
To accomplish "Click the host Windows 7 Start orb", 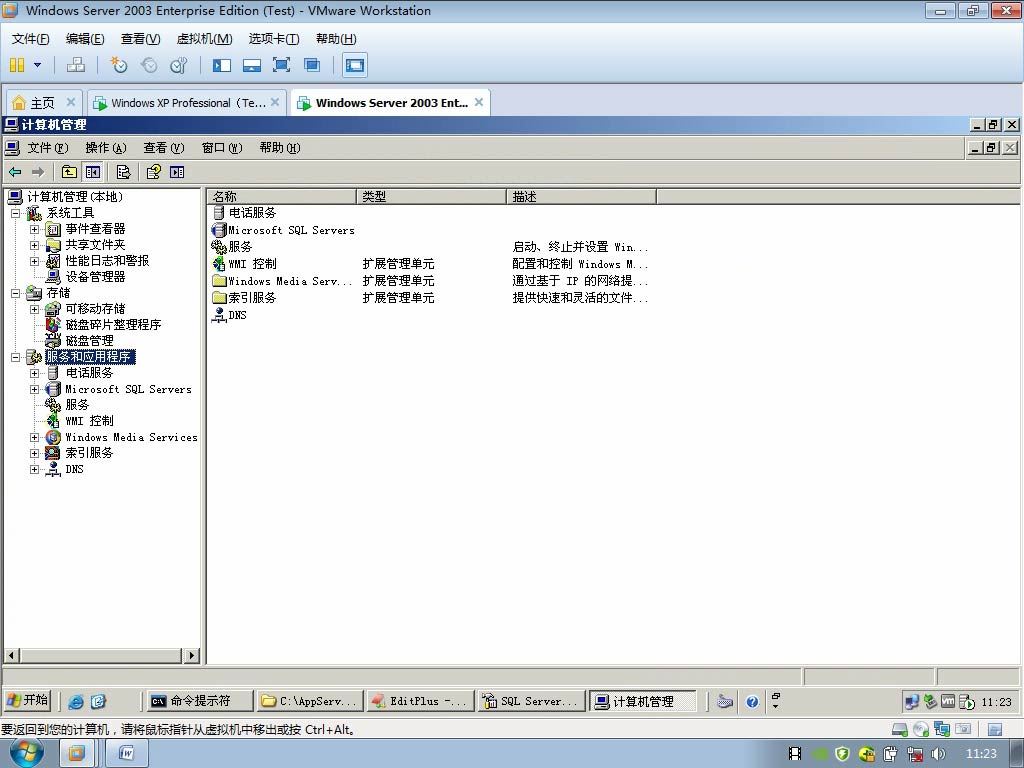I will tap(26, 753).
